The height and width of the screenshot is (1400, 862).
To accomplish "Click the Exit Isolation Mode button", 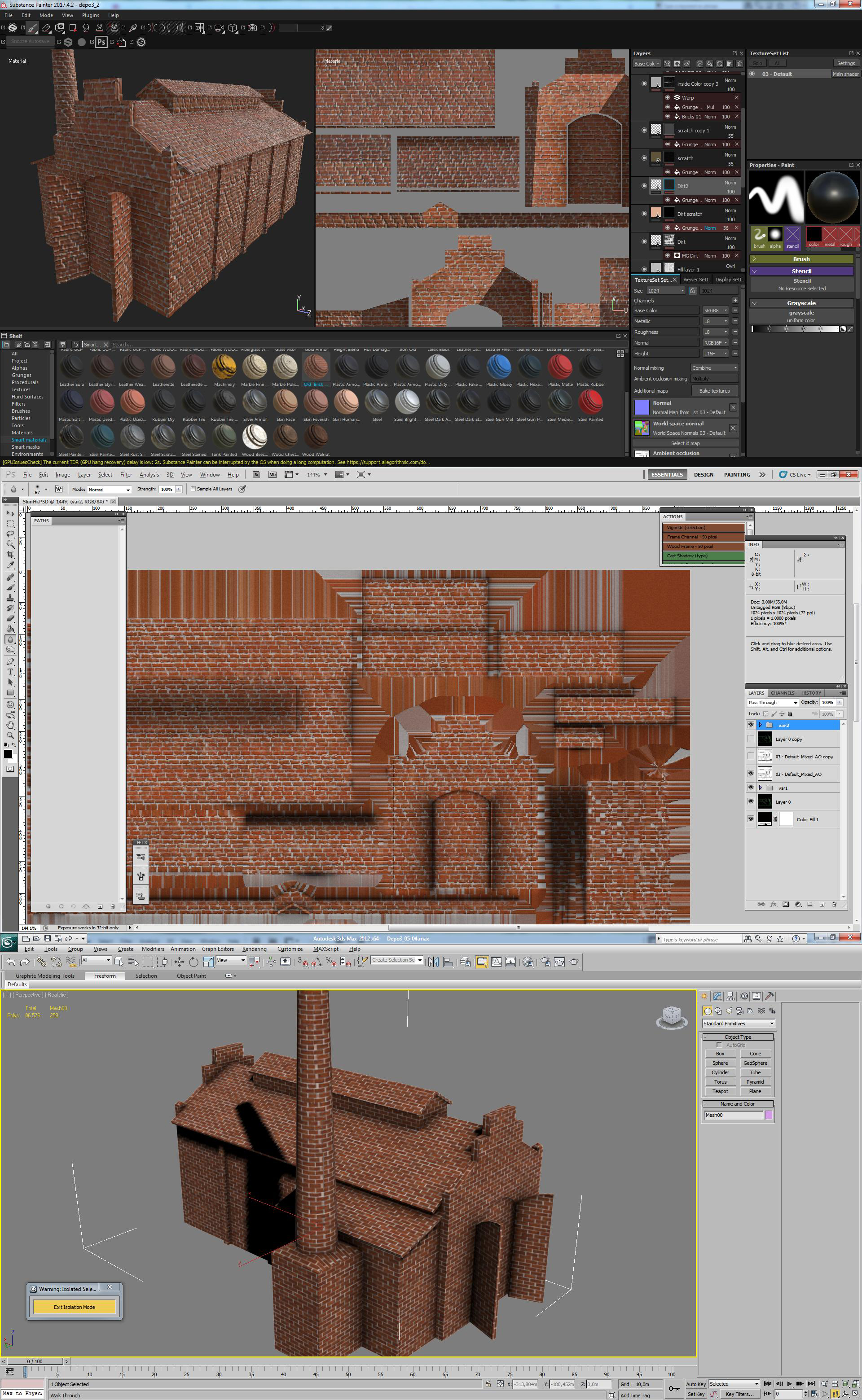I will coord(75,1307).
